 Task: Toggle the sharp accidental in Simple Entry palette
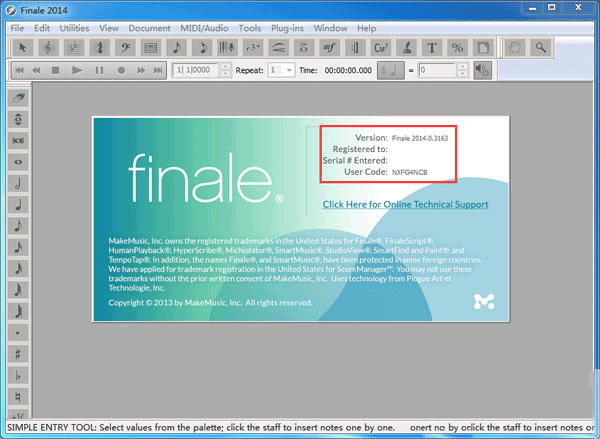click(18, 354)
